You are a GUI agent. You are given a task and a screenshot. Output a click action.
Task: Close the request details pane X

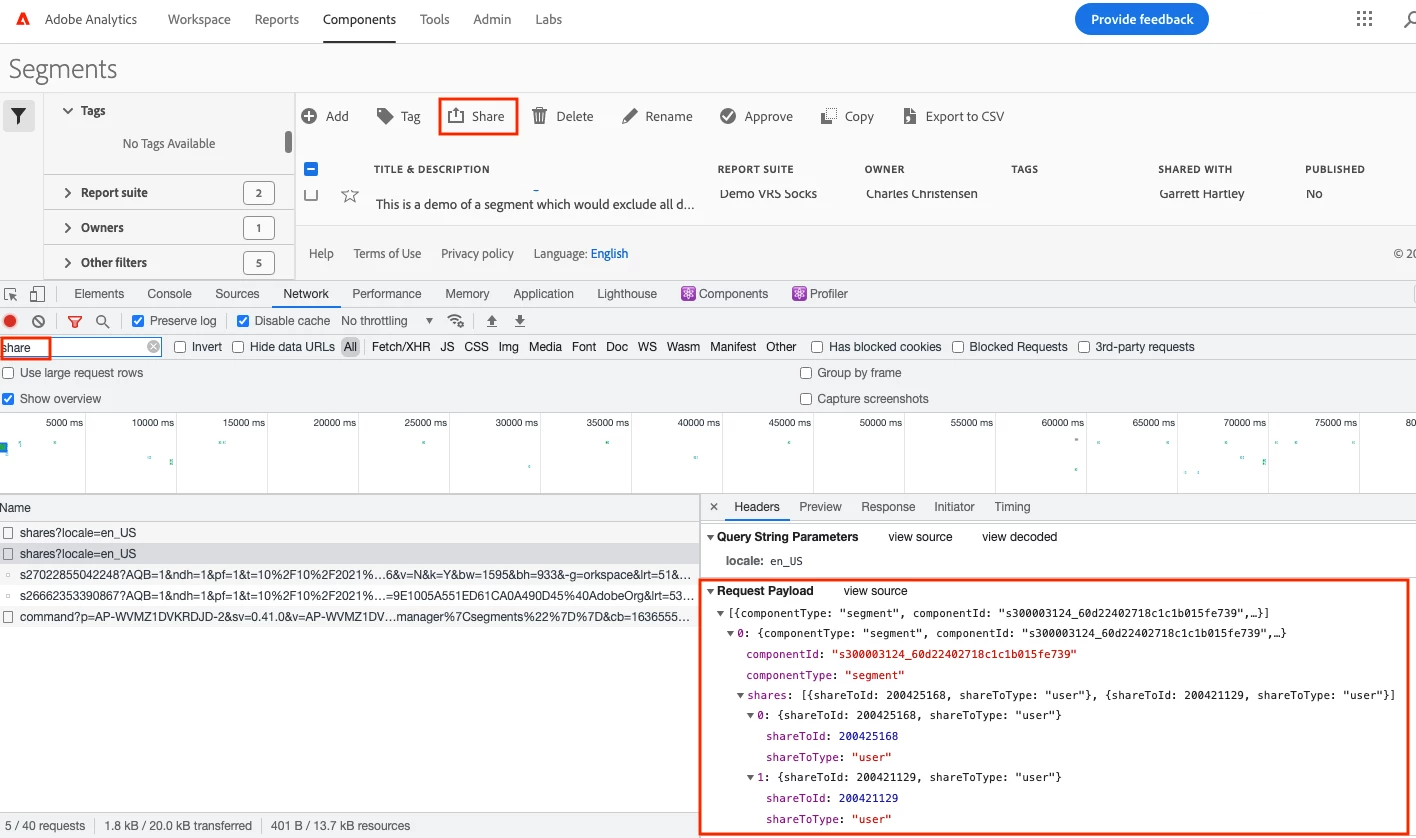coord(714,507)
